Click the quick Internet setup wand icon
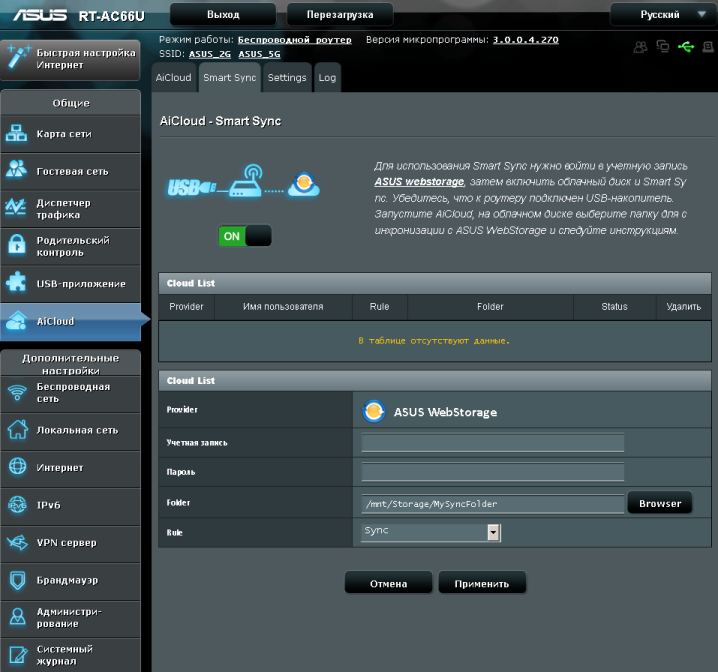 click(18, 57)
